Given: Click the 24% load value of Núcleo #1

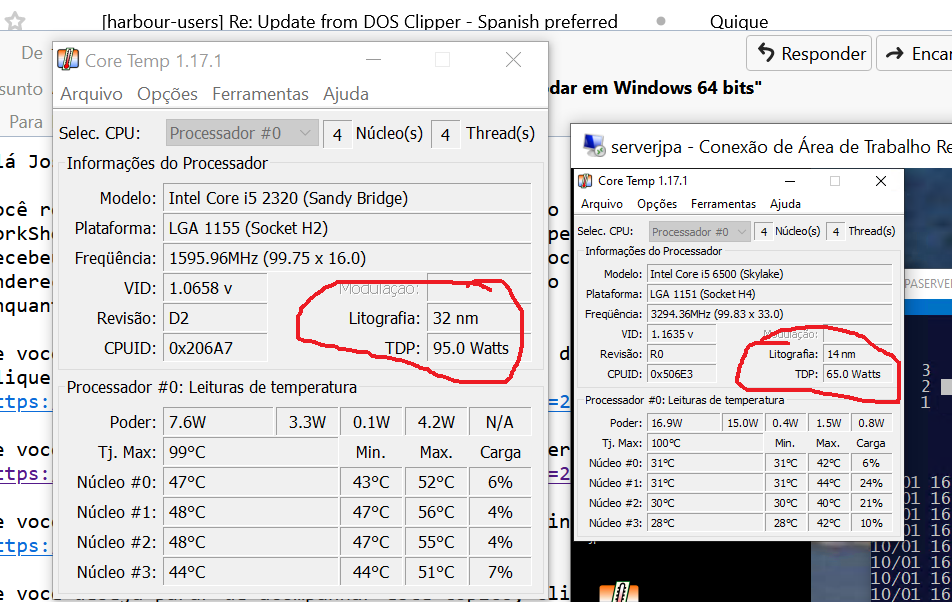Looking at the screenshot, I should 871,483.
